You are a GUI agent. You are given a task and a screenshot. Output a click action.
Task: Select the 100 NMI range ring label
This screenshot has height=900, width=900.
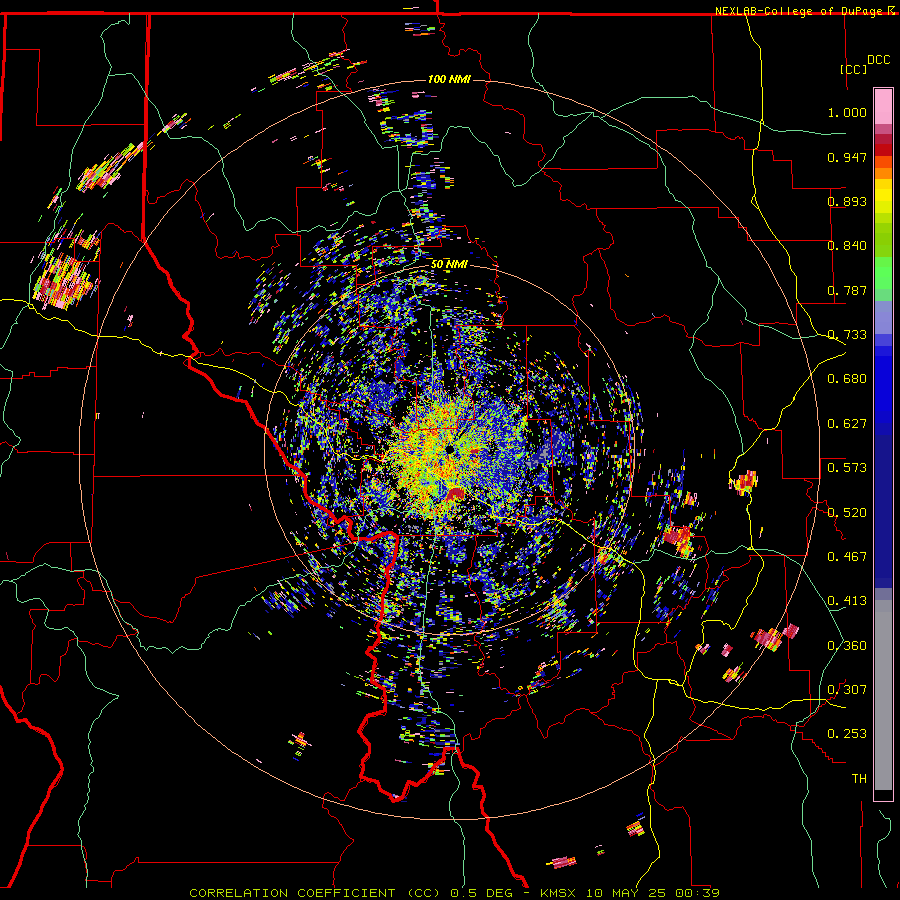449,79
